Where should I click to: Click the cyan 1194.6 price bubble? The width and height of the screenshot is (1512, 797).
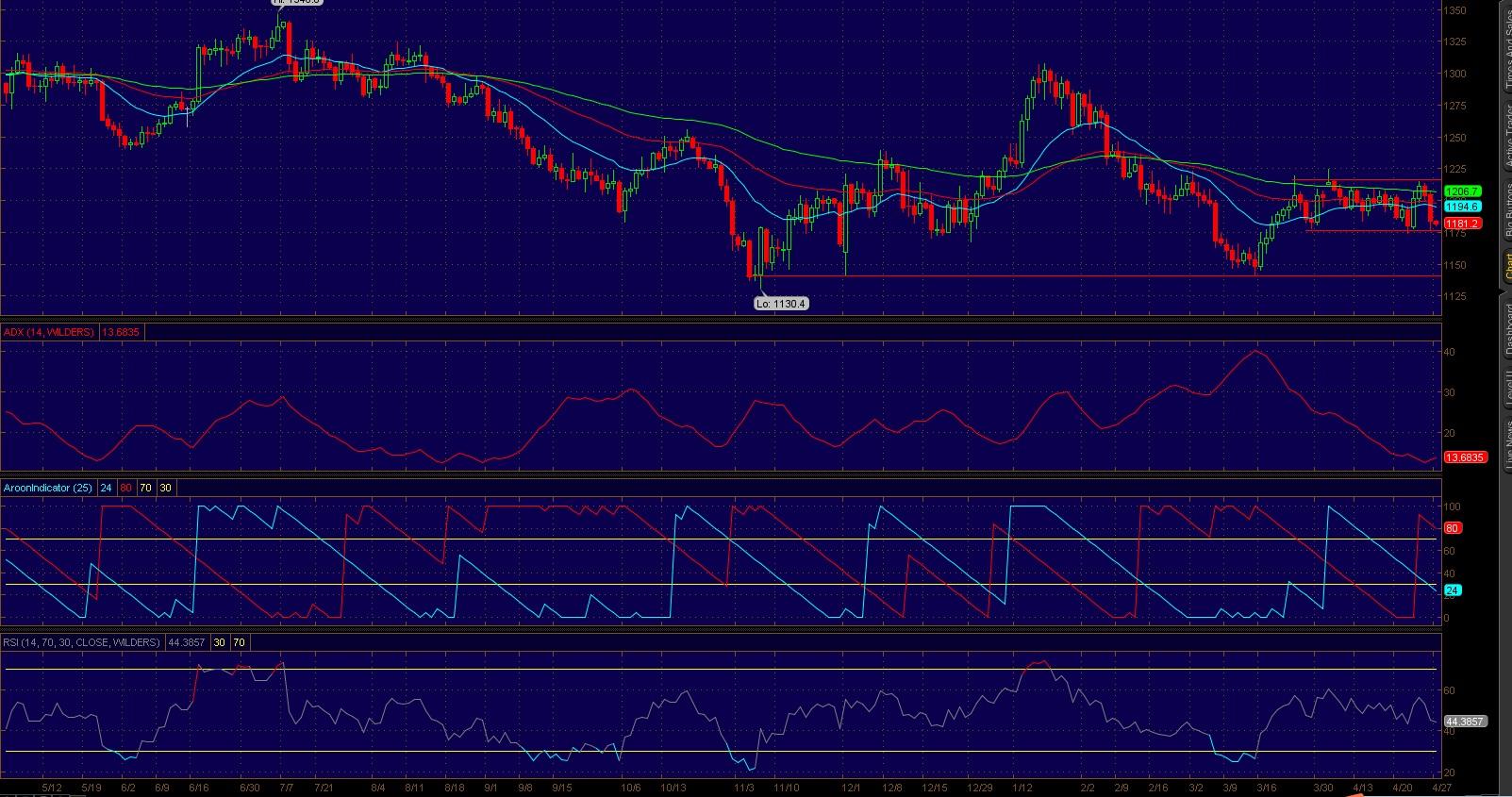click(x=1462, y=206)
